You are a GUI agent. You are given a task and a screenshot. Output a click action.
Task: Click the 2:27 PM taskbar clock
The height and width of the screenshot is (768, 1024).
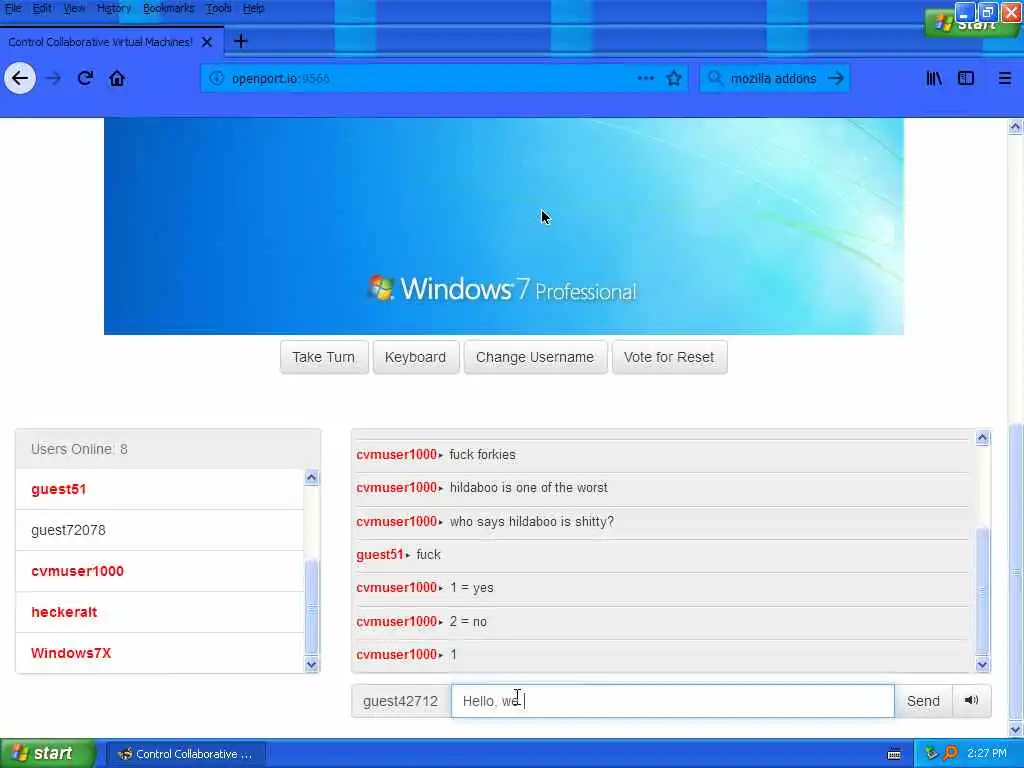[x=987, y=754]
